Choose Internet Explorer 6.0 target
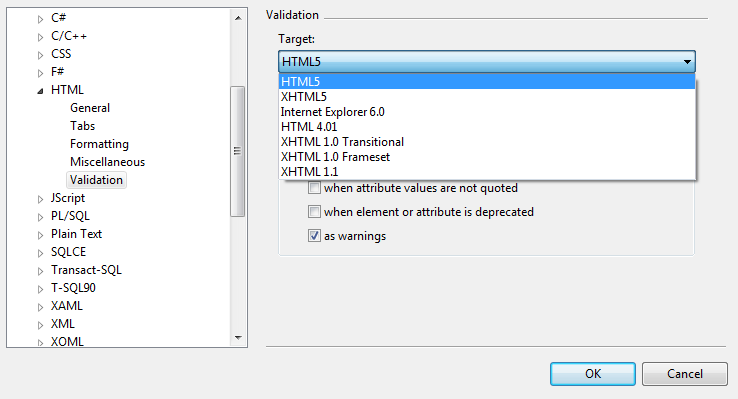Screen dimensions: 738x399 coord(487,112)
